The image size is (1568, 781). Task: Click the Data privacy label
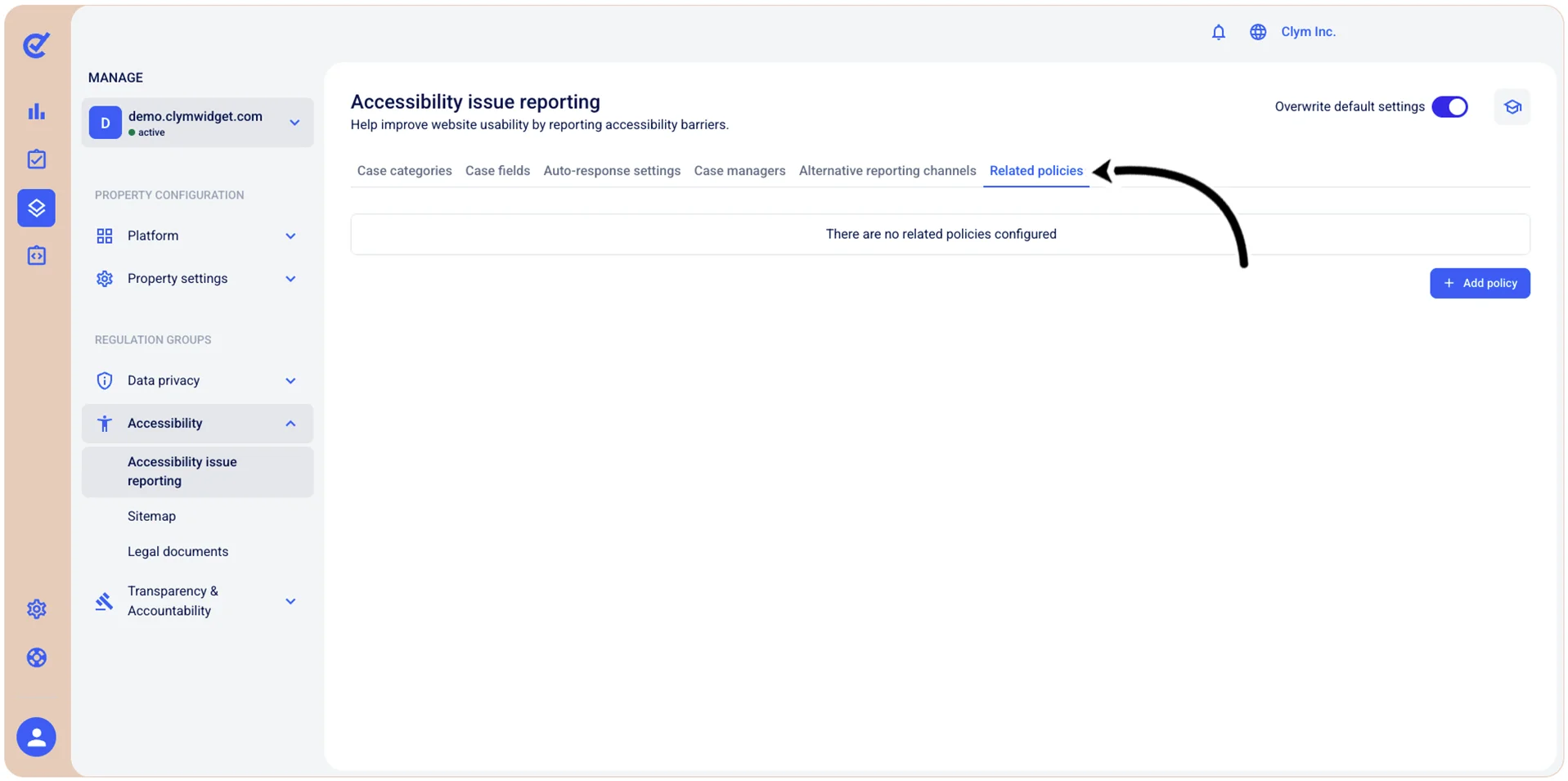click(164, 381)
